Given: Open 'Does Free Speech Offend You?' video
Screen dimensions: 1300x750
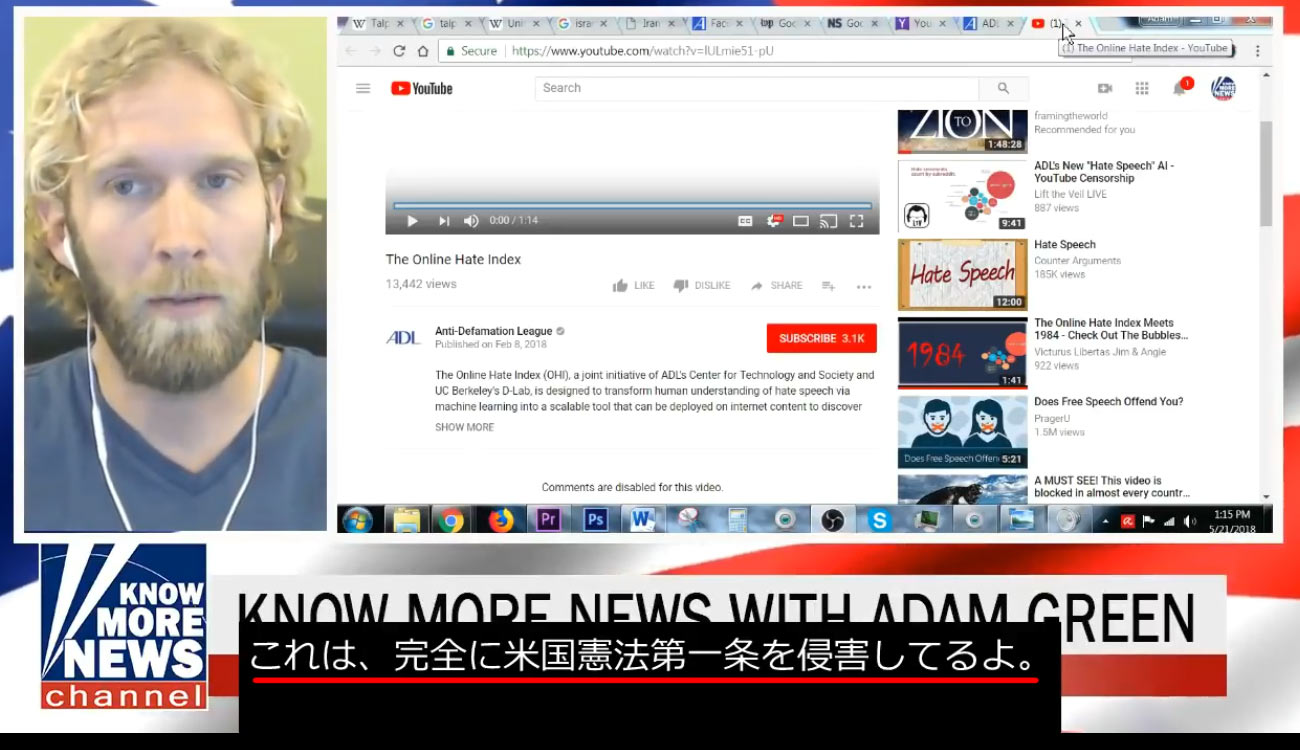Looking at the screenshot, I should tap(1108, 401).
